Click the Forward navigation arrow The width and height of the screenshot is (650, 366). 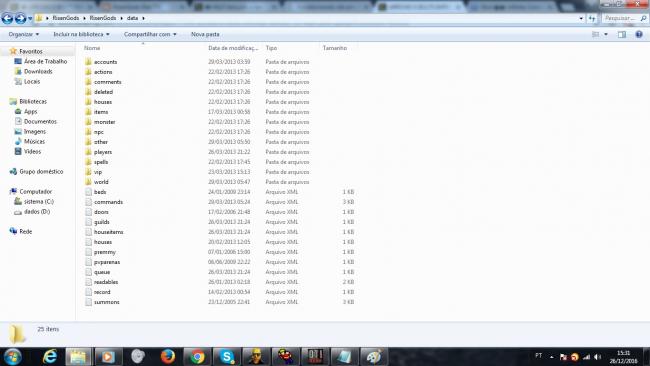20,18
